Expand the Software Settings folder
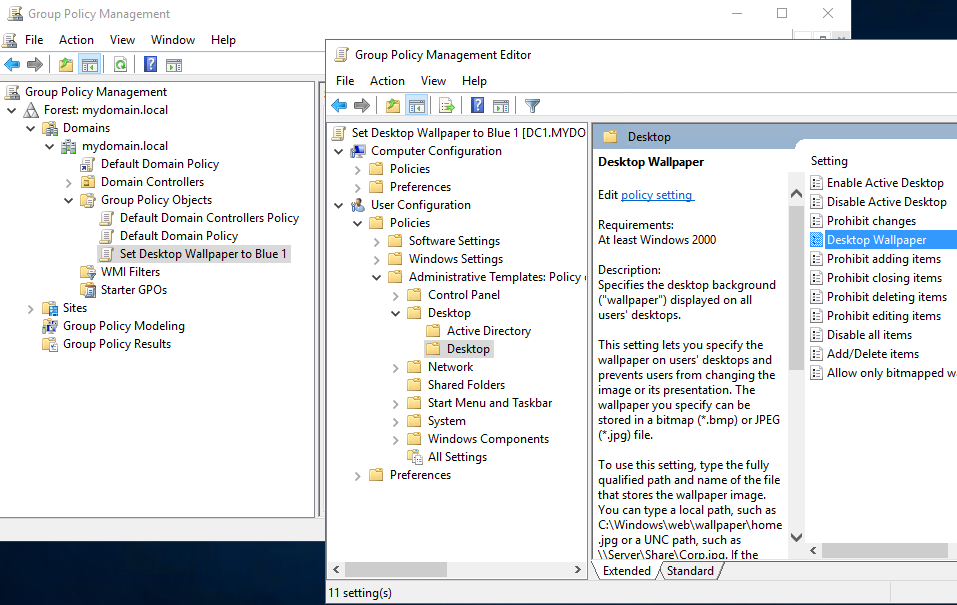Viewport: 957px width, 605px height. [x=377, y=241]
